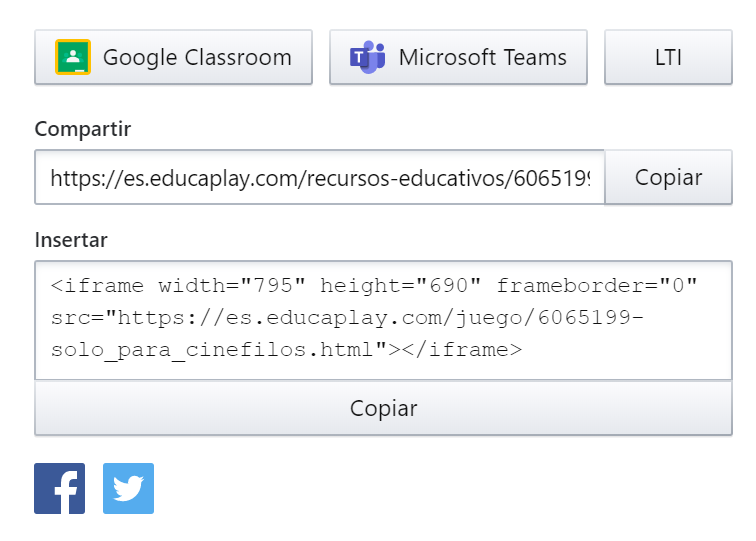756x541 pixels.
Task: Place cursor on height="690" in embed code
Action: pyautogui.click(x=401, y=286)
